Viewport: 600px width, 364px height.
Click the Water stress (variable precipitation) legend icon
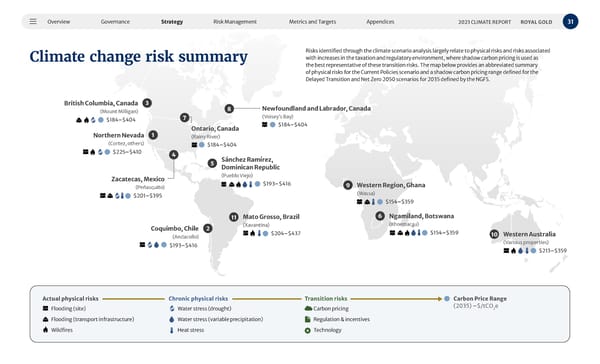[172, 319]
